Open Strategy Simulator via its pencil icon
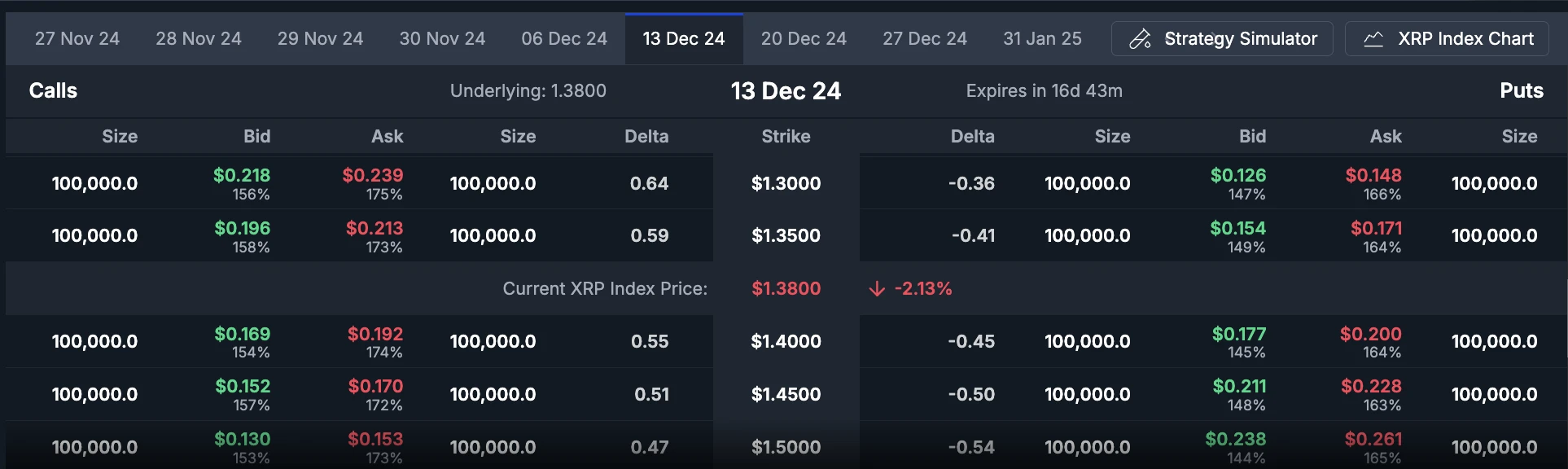This screenshot has width=1568, height=469. click(1140, 38)
